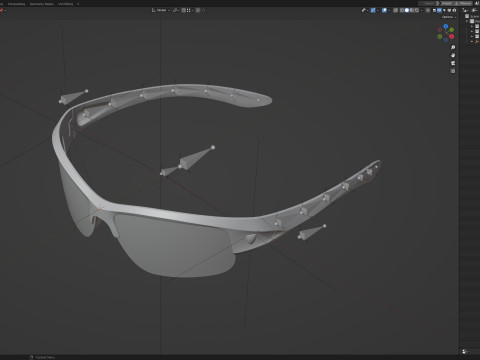Expand the first child object in outliner
The image size is (480, 360).
pos(472,26)
